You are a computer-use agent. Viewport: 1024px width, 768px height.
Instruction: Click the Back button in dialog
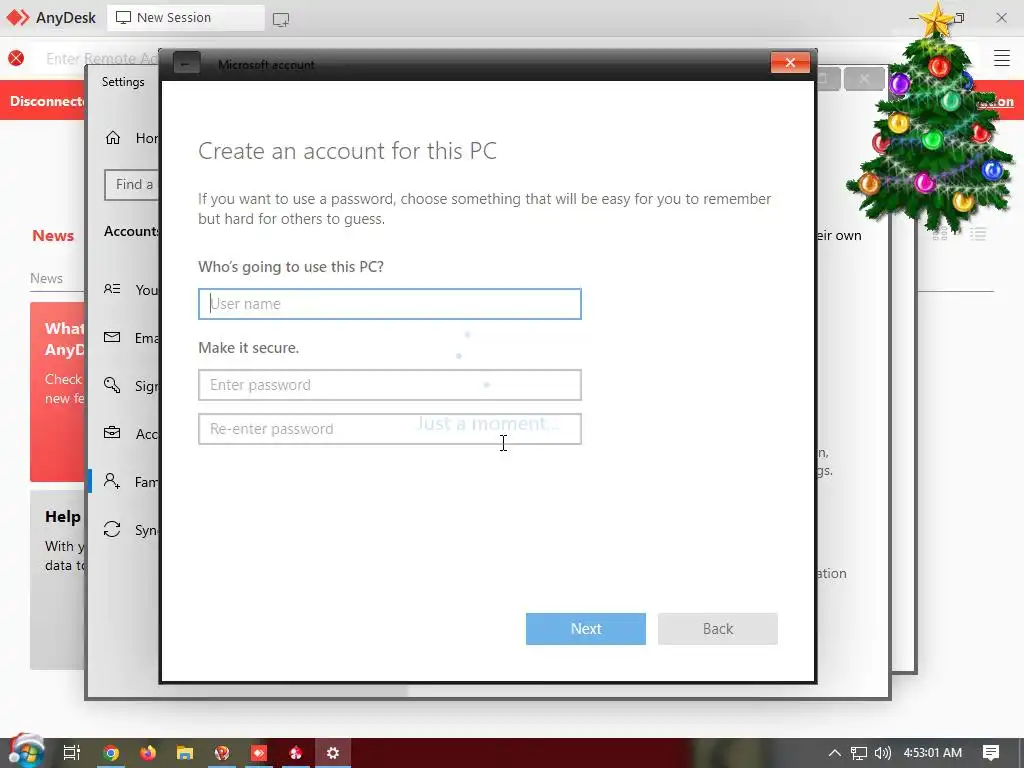click(718, 628)
